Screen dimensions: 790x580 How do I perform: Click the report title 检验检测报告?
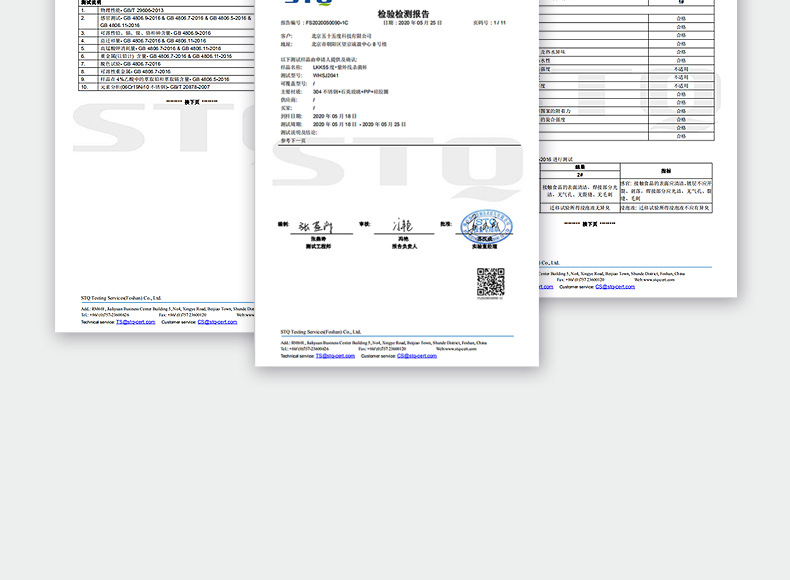(x=404, y=14)
